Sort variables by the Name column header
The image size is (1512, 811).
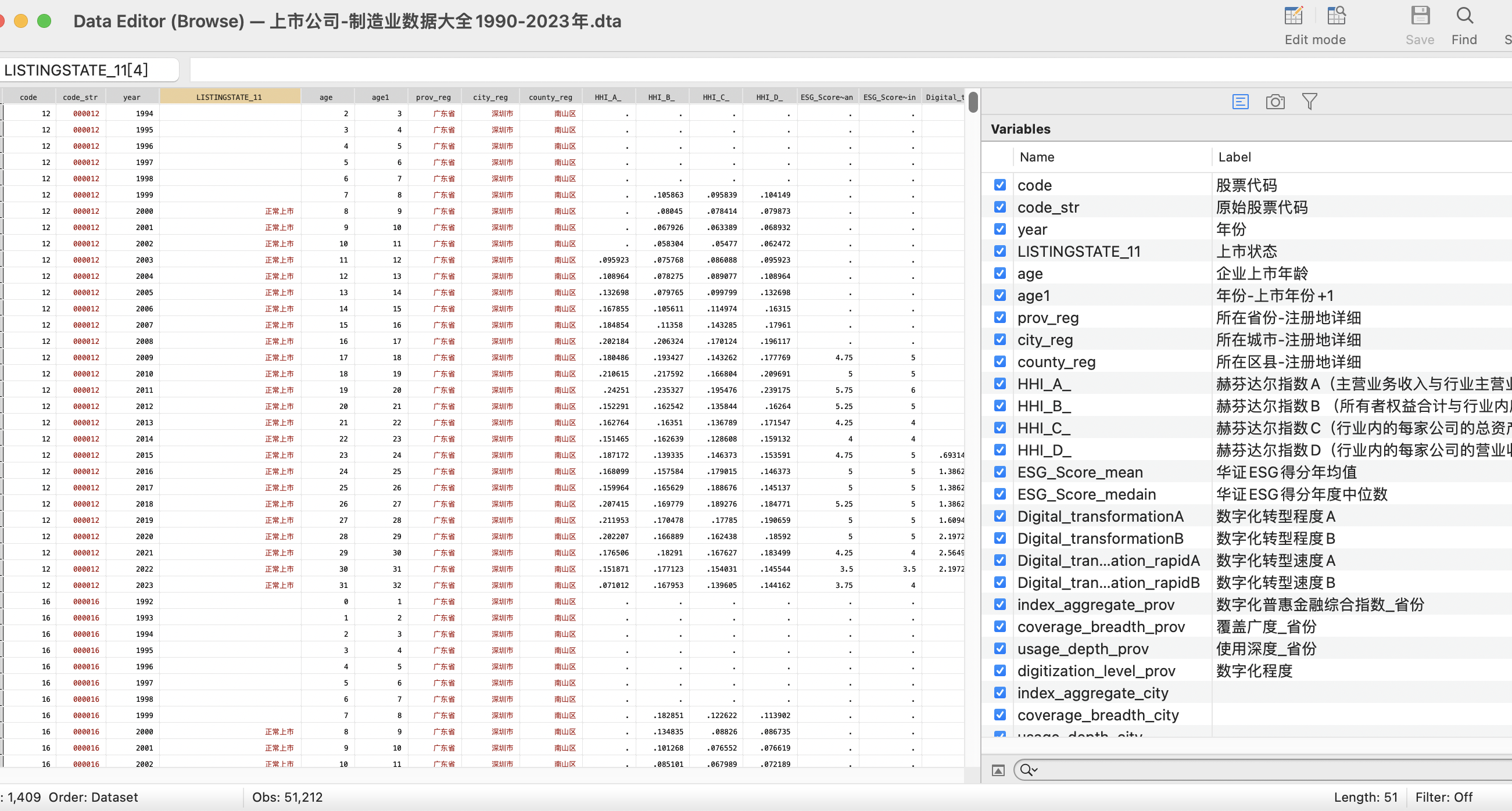coord(1037,157)
